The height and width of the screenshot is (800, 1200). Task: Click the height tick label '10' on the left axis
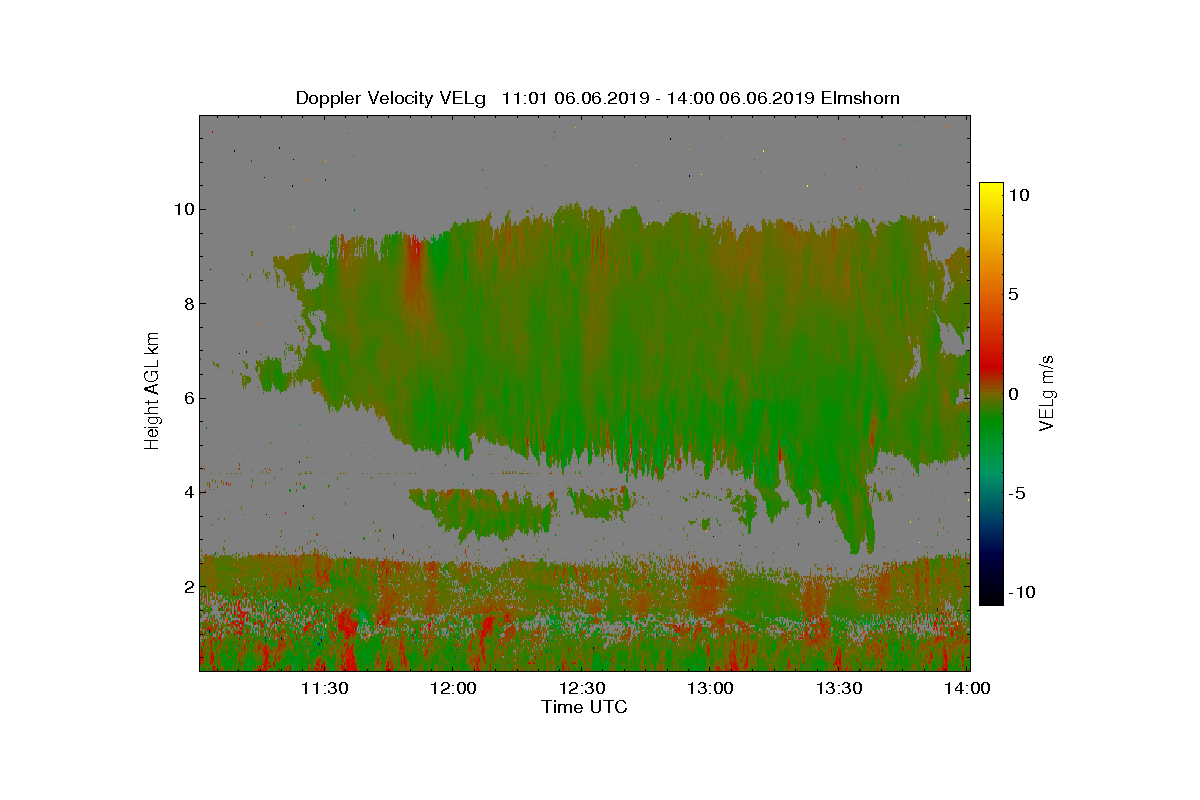pos(182,209)
